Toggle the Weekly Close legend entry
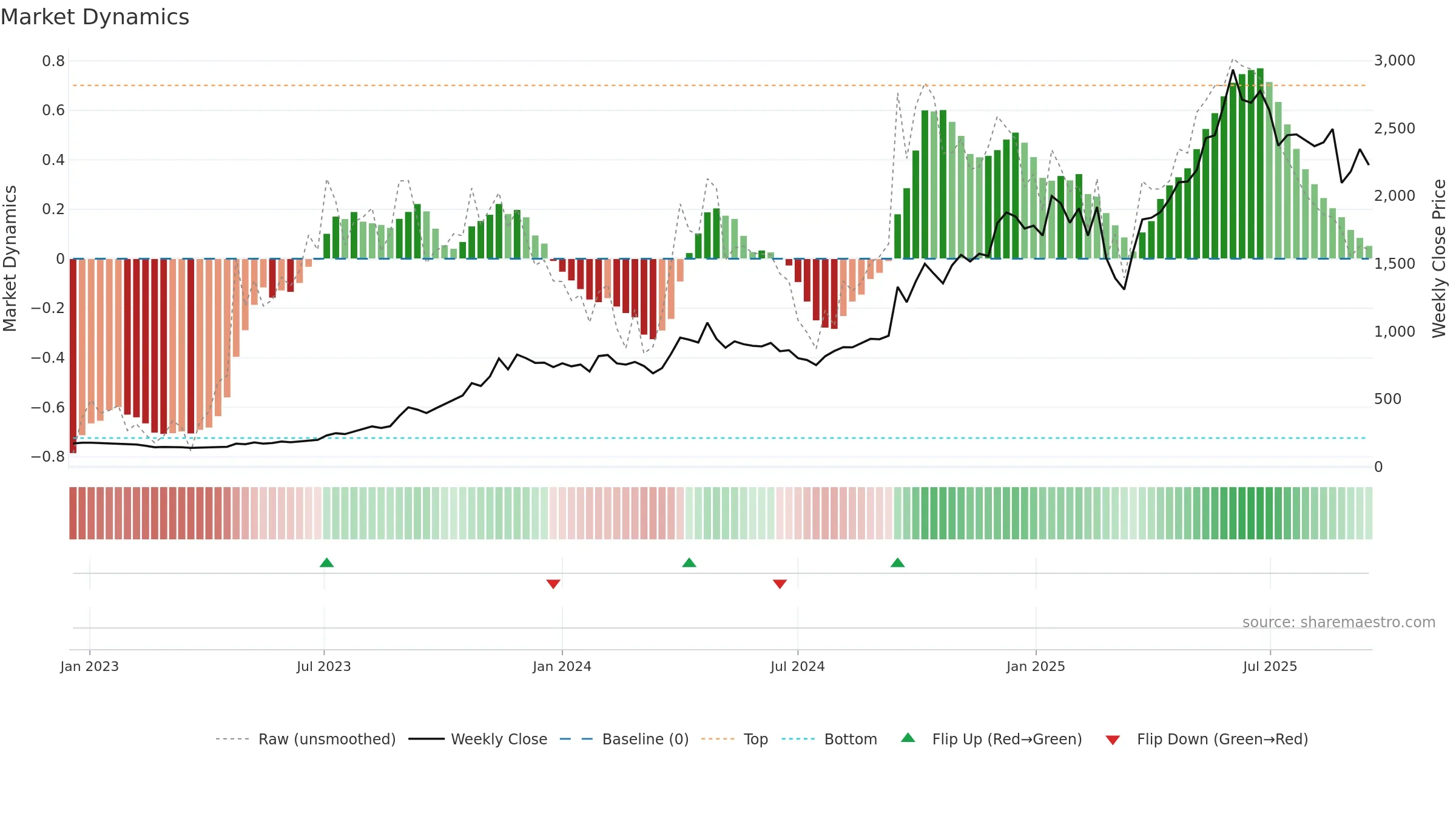Viewport: 1456px width, 819px height. tap(478, 739)
